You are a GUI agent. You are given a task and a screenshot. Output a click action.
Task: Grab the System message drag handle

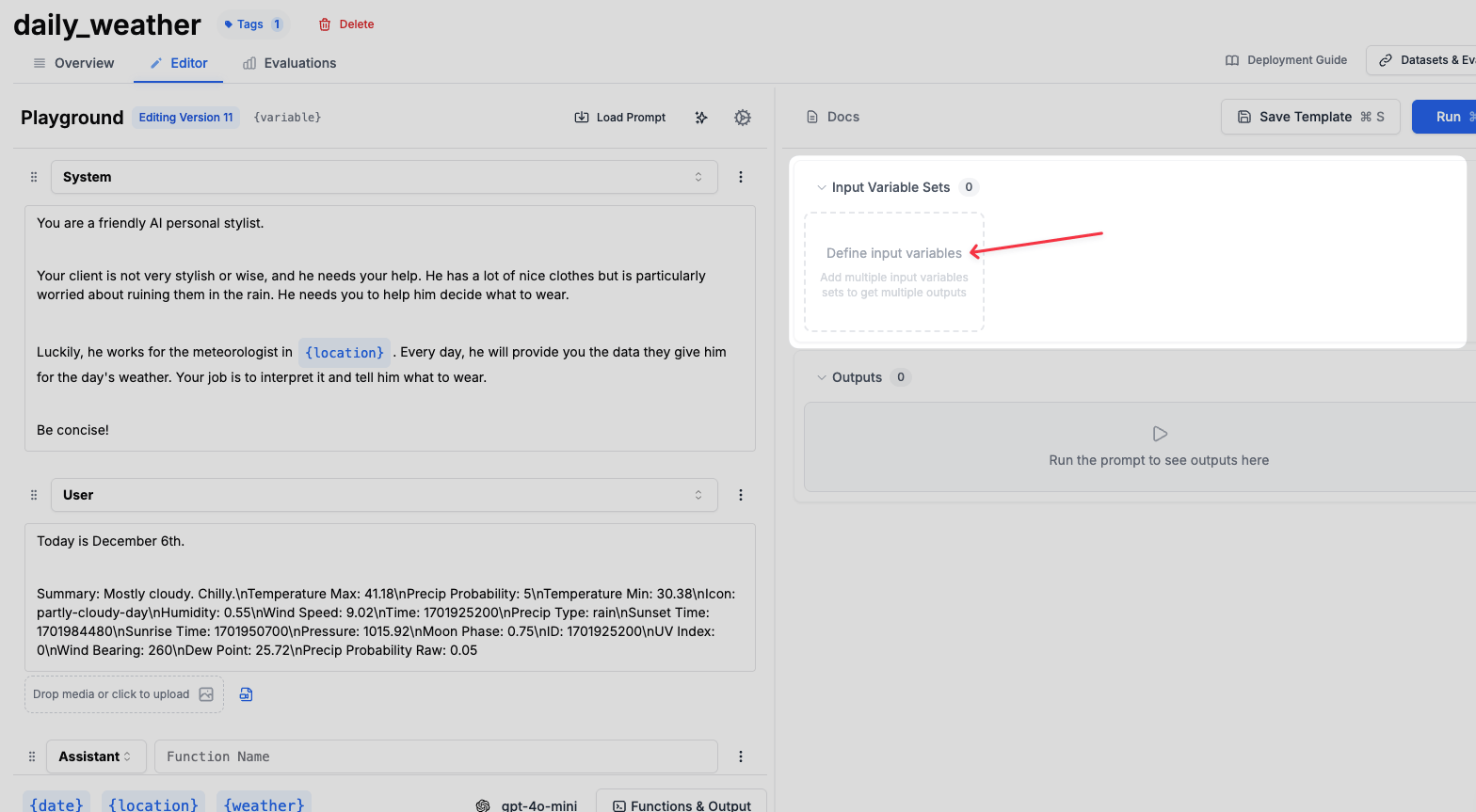click(34, 177)
